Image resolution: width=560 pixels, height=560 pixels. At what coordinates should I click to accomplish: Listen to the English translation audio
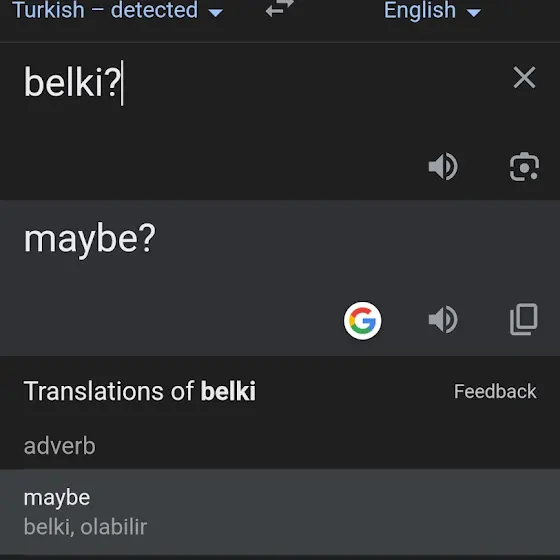(443, 319)
